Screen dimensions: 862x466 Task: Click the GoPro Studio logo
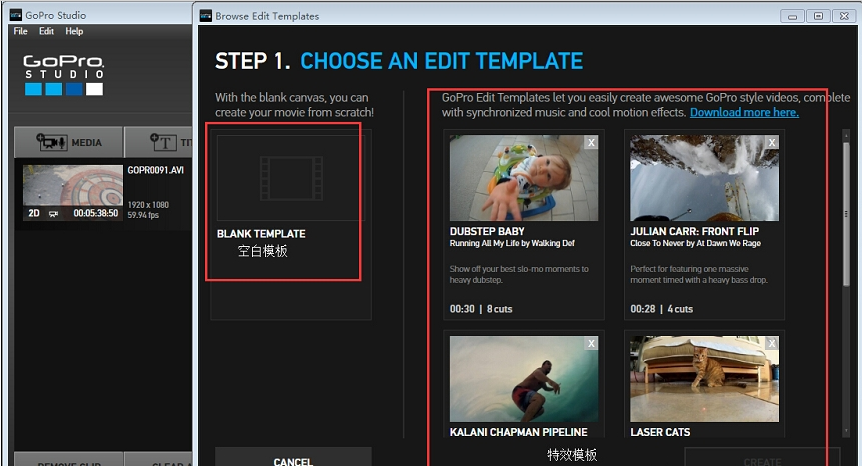tap(63, 75)
